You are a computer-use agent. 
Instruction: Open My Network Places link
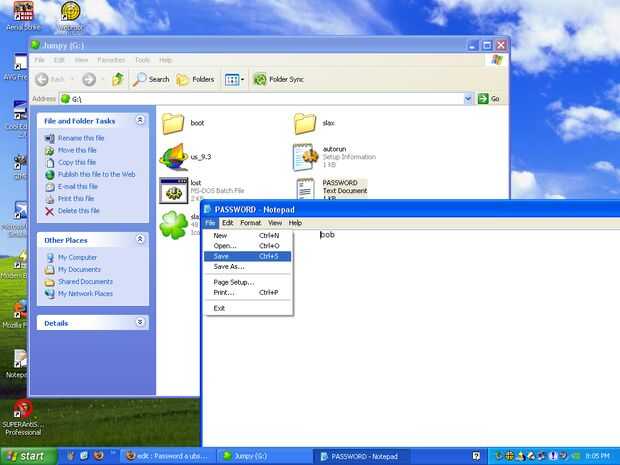pos(85,294)
